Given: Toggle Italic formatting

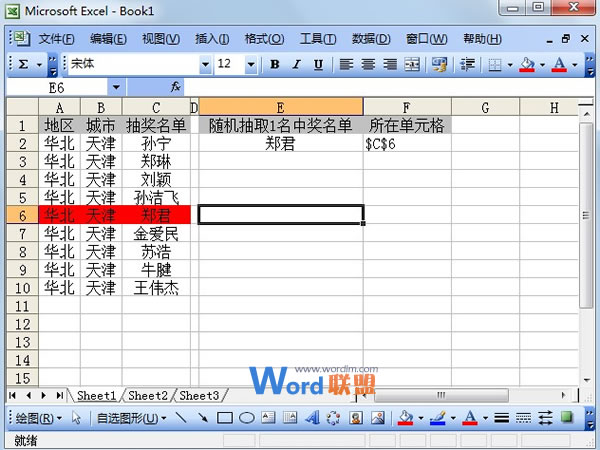Looking at the screenshot, I should pyautogui.click(x=296, y=64).
